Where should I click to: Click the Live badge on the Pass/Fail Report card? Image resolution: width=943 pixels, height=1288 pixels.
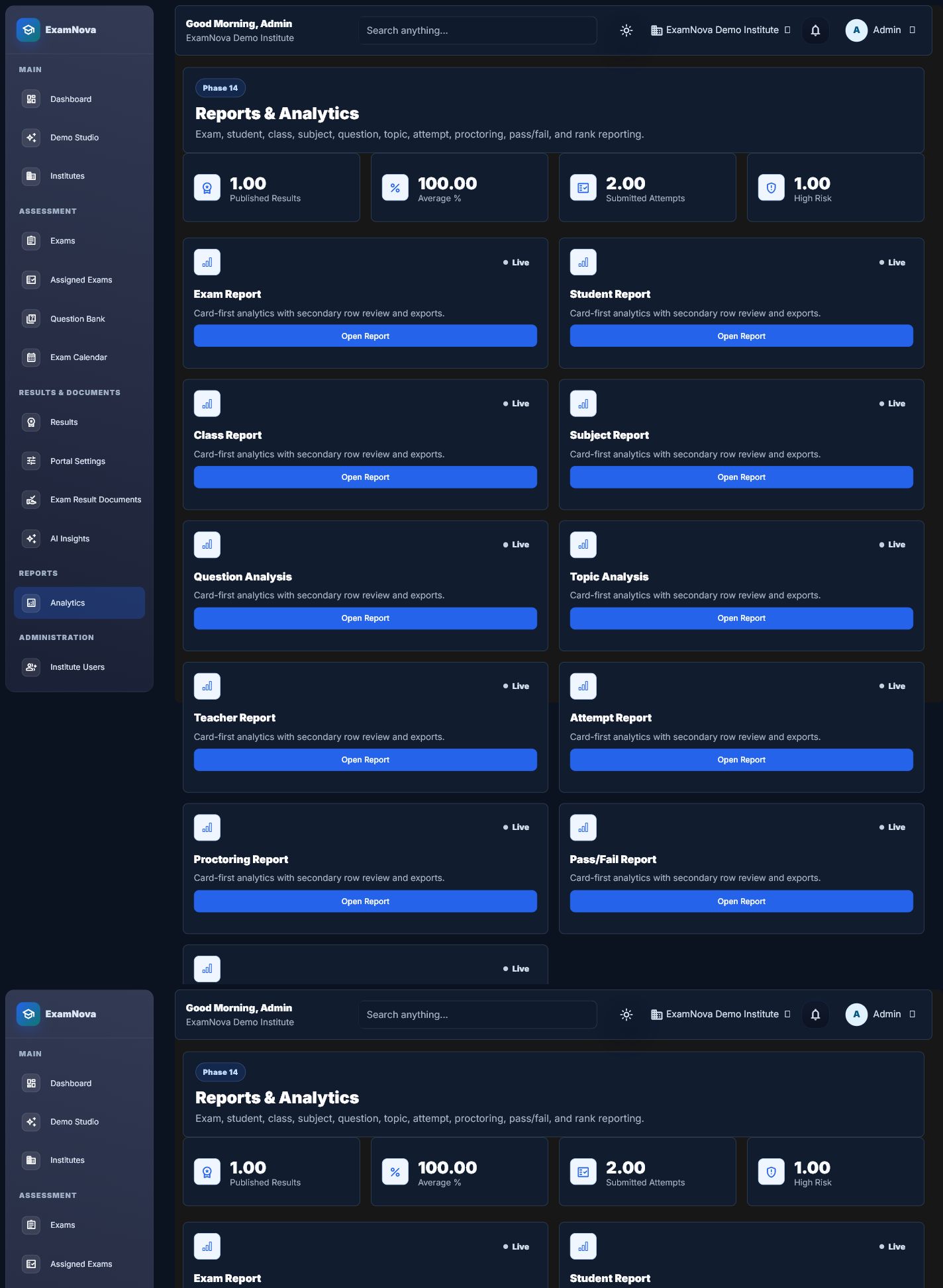coord(892,827)
